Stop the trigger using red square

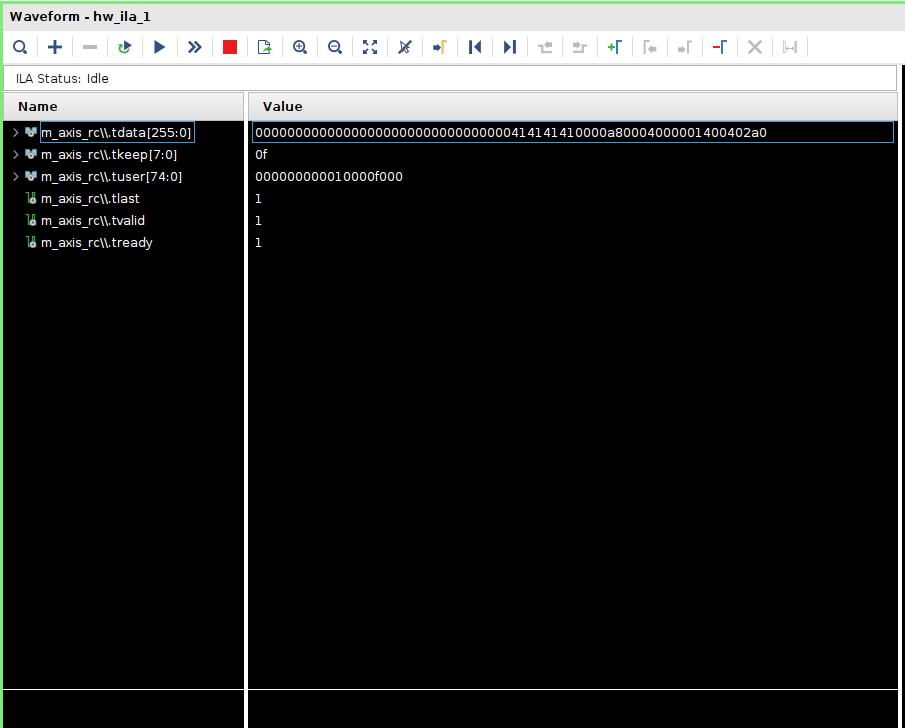[230, 47]
